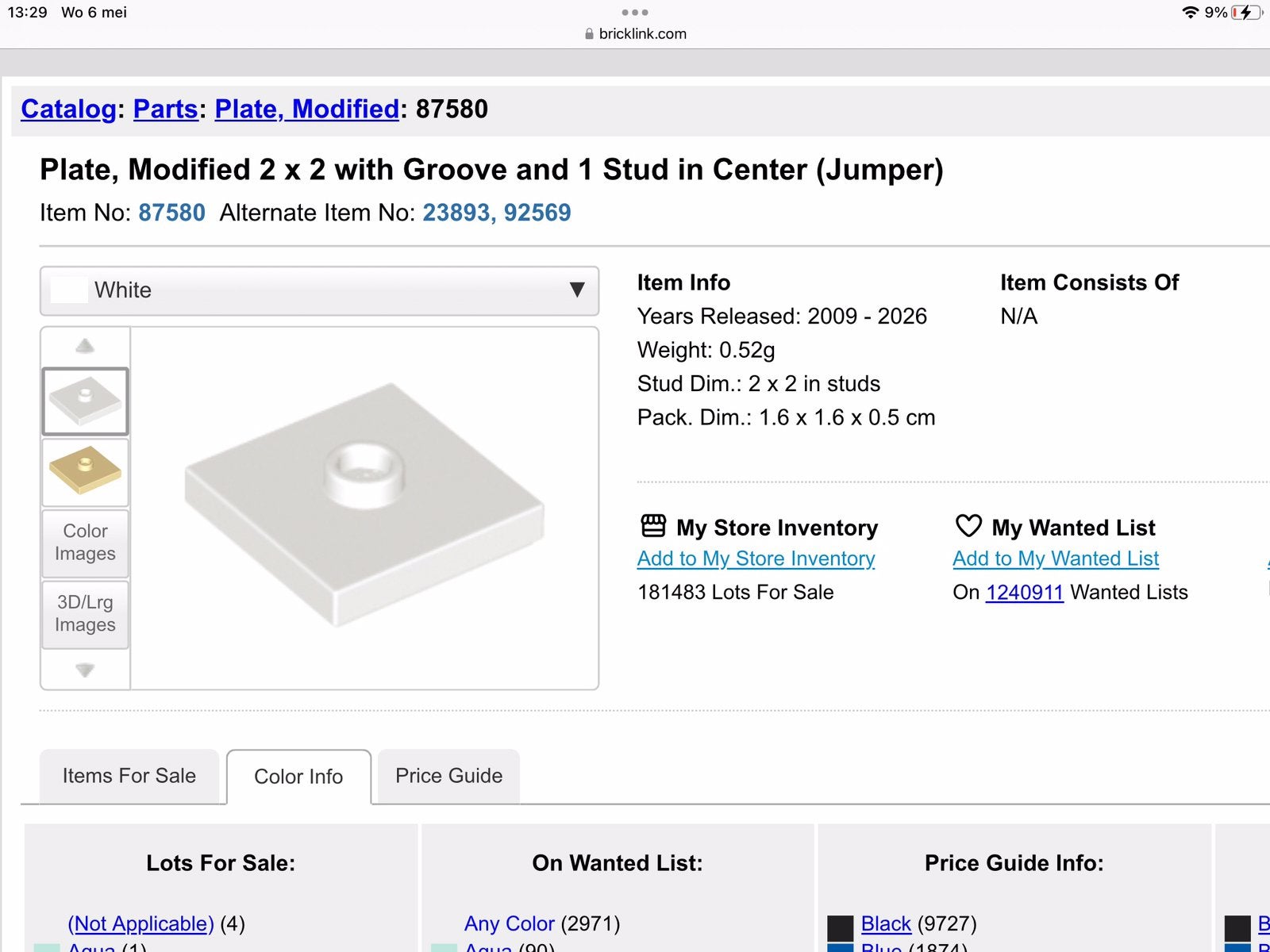Click Add to My Store Inventory
This screenshot has width=1270, height=952.
[x=756, y=559]
